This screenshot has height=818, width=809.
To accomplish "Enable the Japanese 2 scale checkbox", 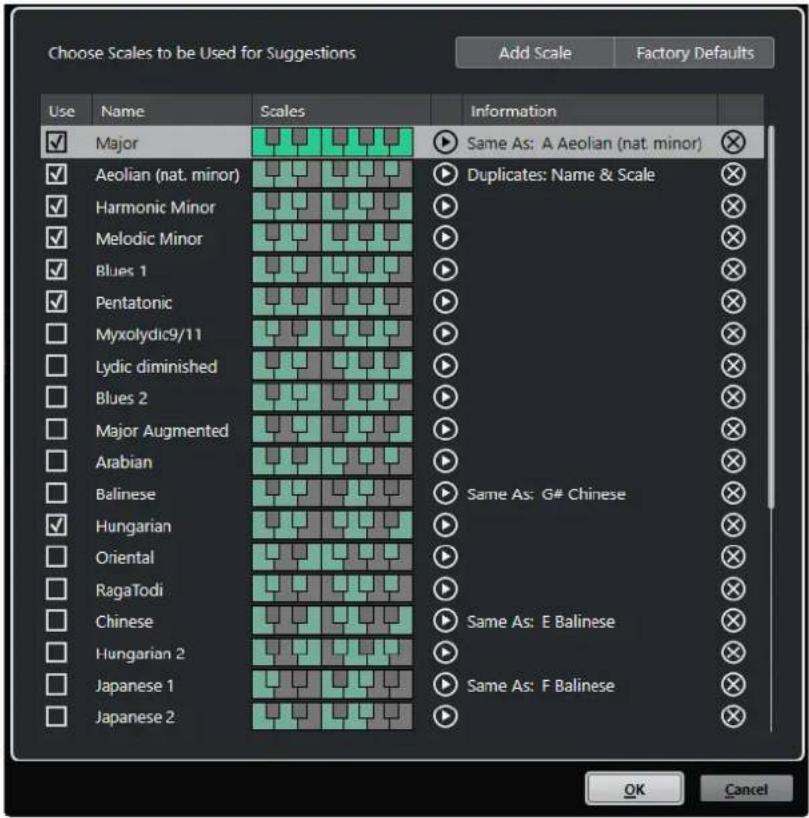I will pyautogui.click(x=56, y=716).
